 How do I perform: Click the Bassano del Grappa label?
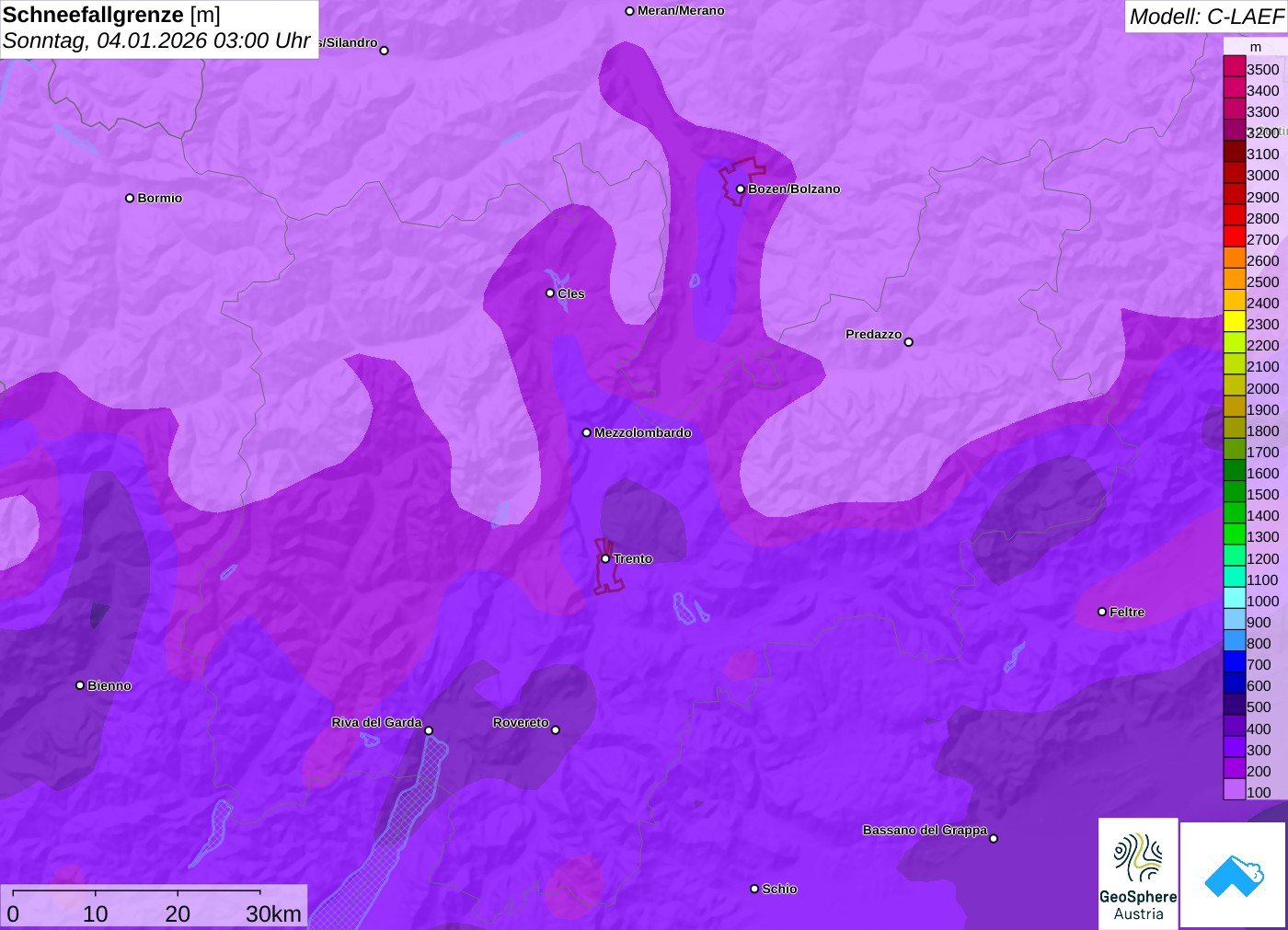coord(926,830)
